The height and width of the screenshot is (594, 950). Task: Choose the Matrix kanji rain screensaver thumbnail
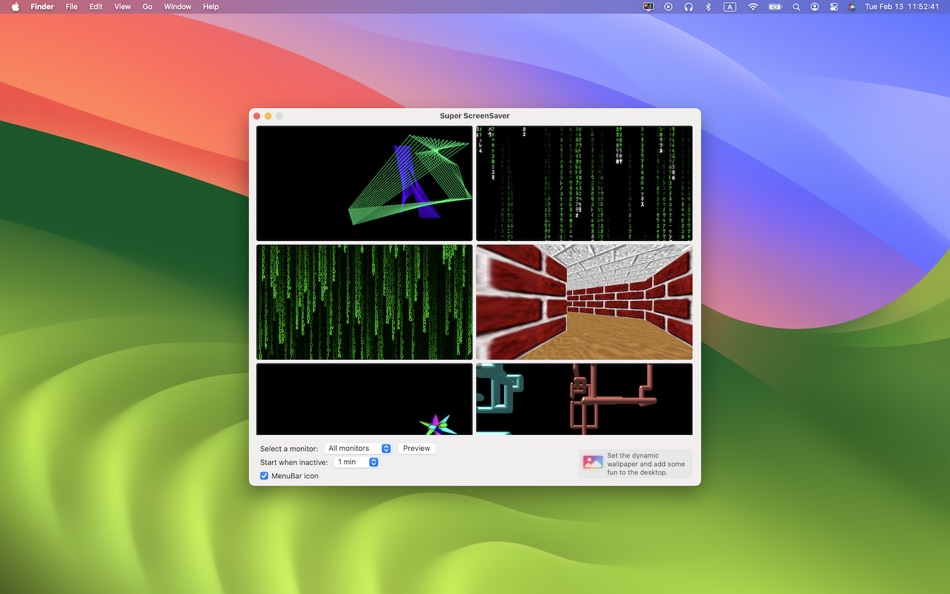click(x=584, y=183)
